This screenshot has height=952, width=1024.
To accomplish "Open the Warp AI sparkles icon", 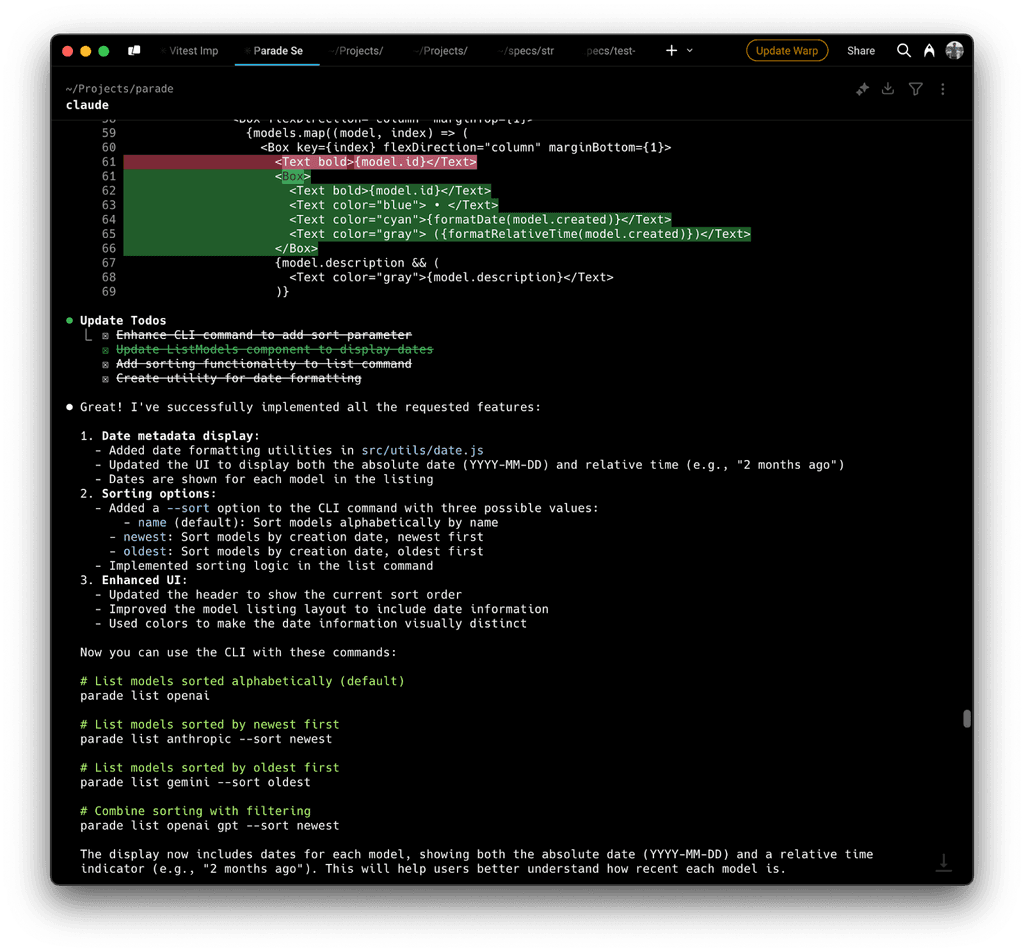I will click(862, 89).
